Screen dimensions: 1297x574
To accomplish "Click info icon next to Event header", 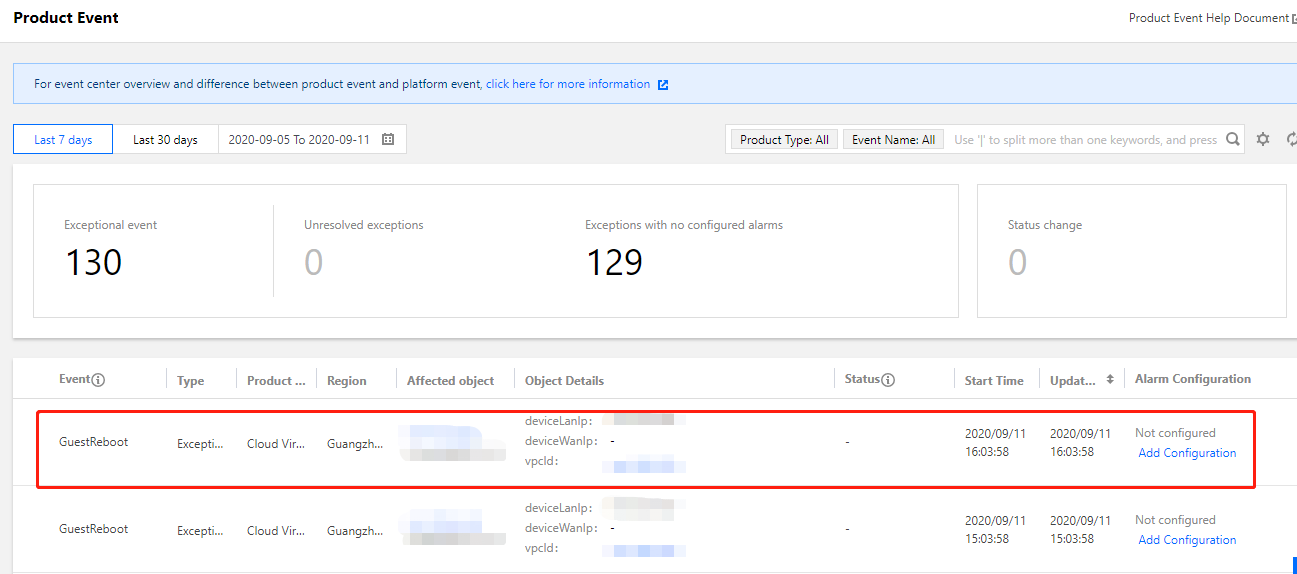I will pos(98,380).
